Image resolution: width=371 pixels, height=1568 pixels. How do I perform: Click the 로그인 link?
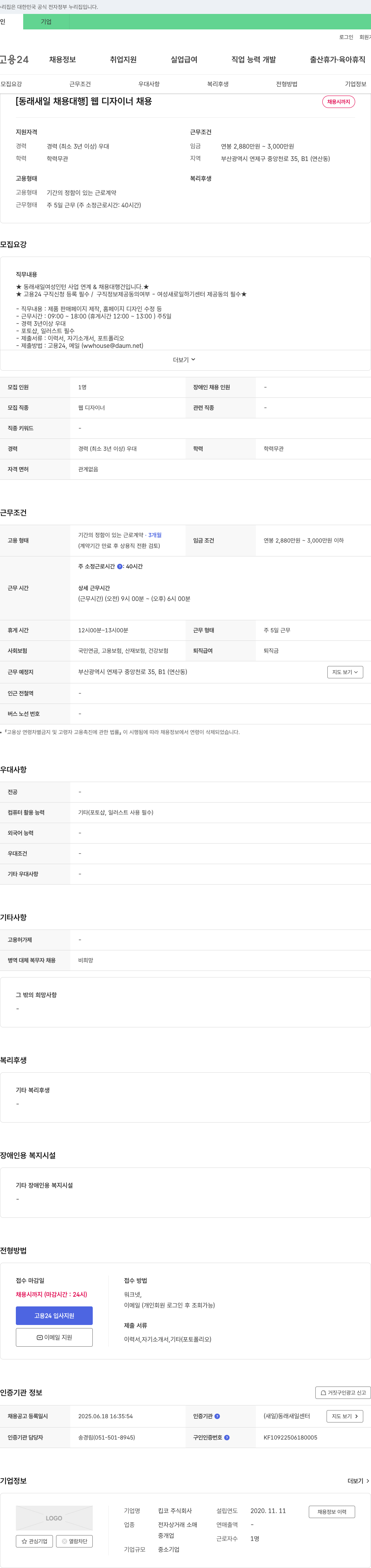(x=346, y=37)
